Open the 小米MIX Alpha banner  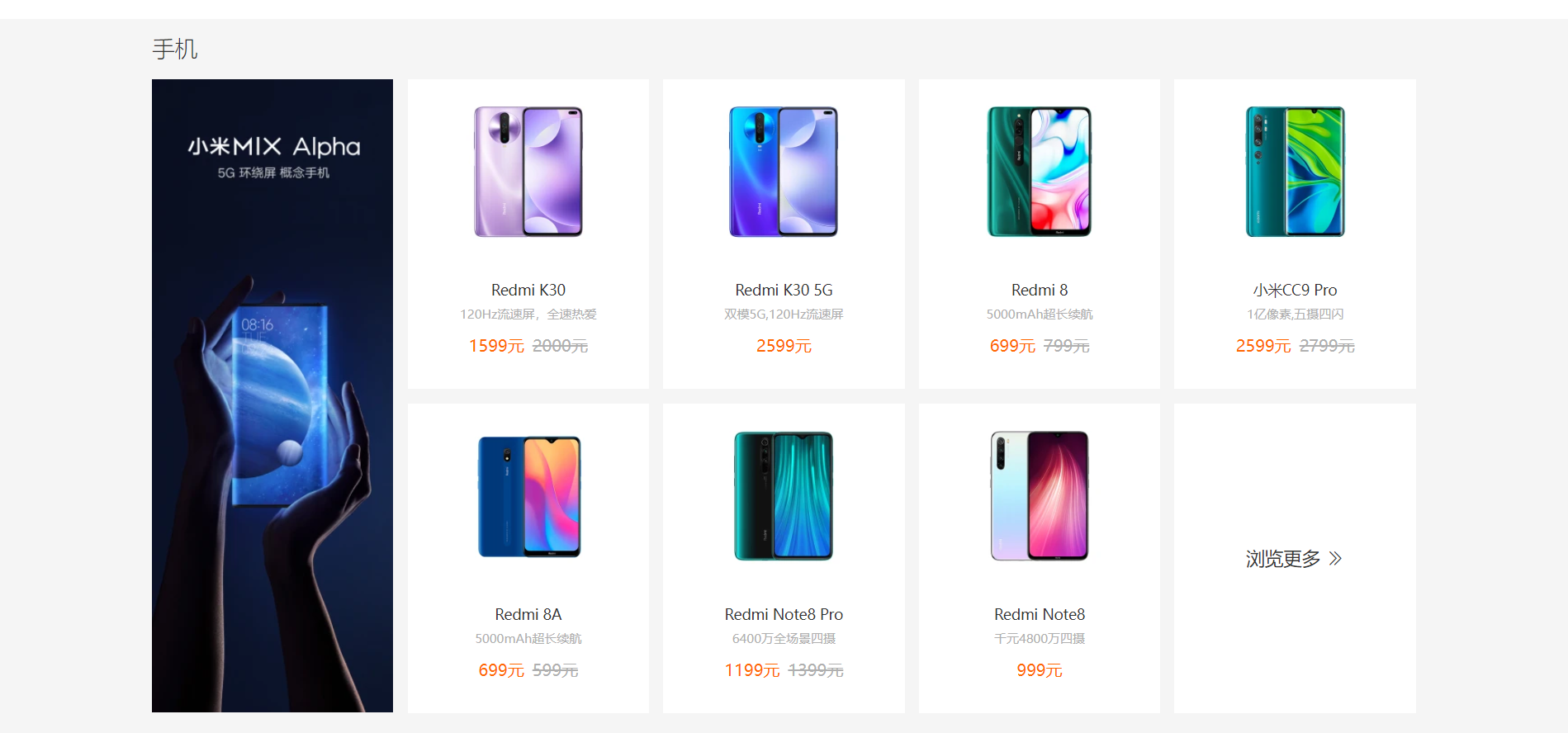(x=272, y=395)
